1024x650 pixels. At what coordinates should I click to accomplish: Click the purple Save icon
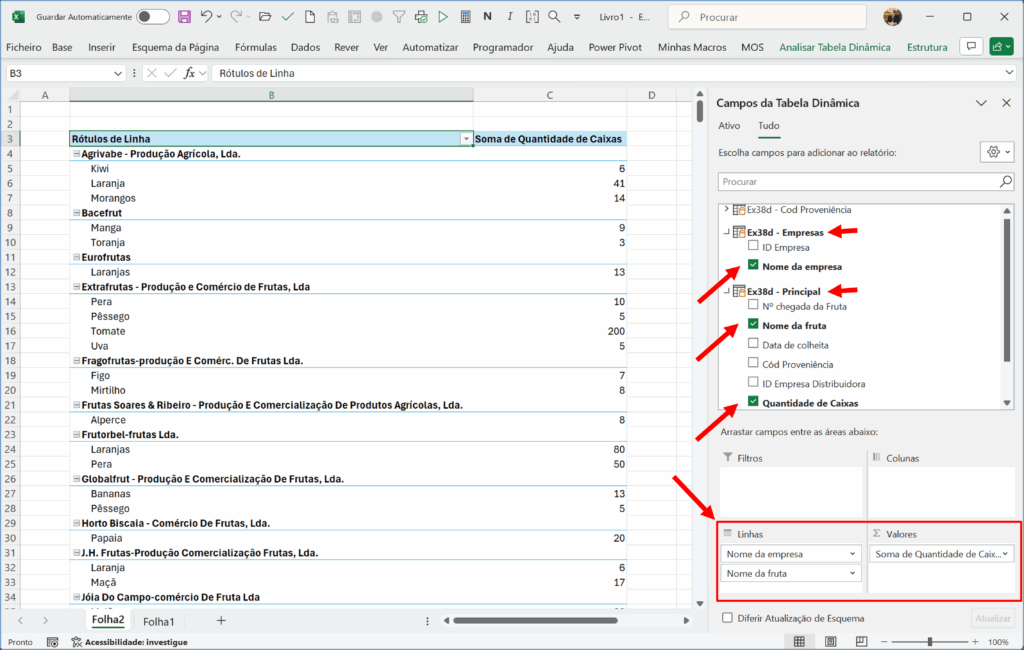(184, 17)
